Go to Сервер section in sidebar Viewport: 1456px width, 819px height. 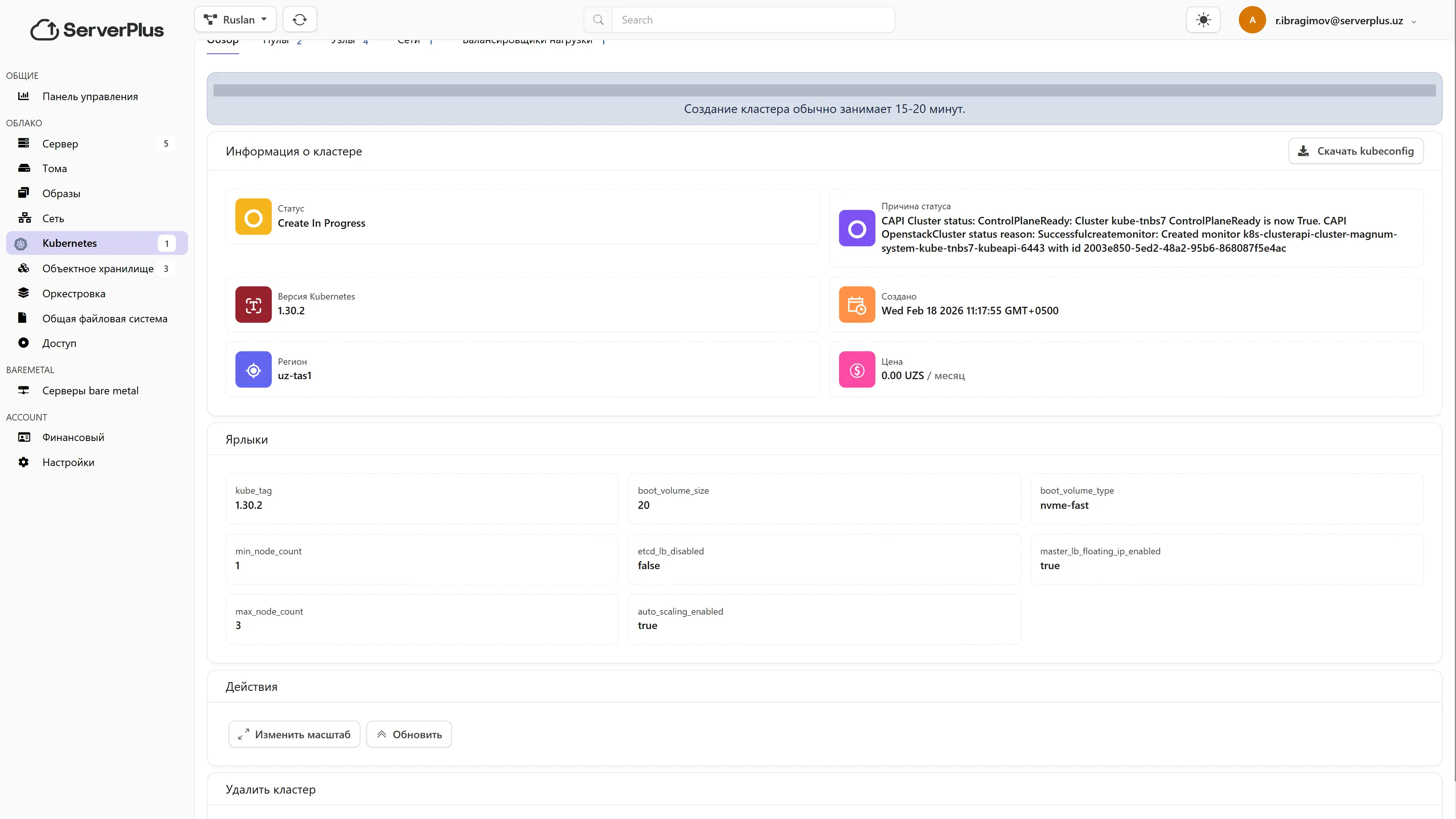click(x=60, y=144)
